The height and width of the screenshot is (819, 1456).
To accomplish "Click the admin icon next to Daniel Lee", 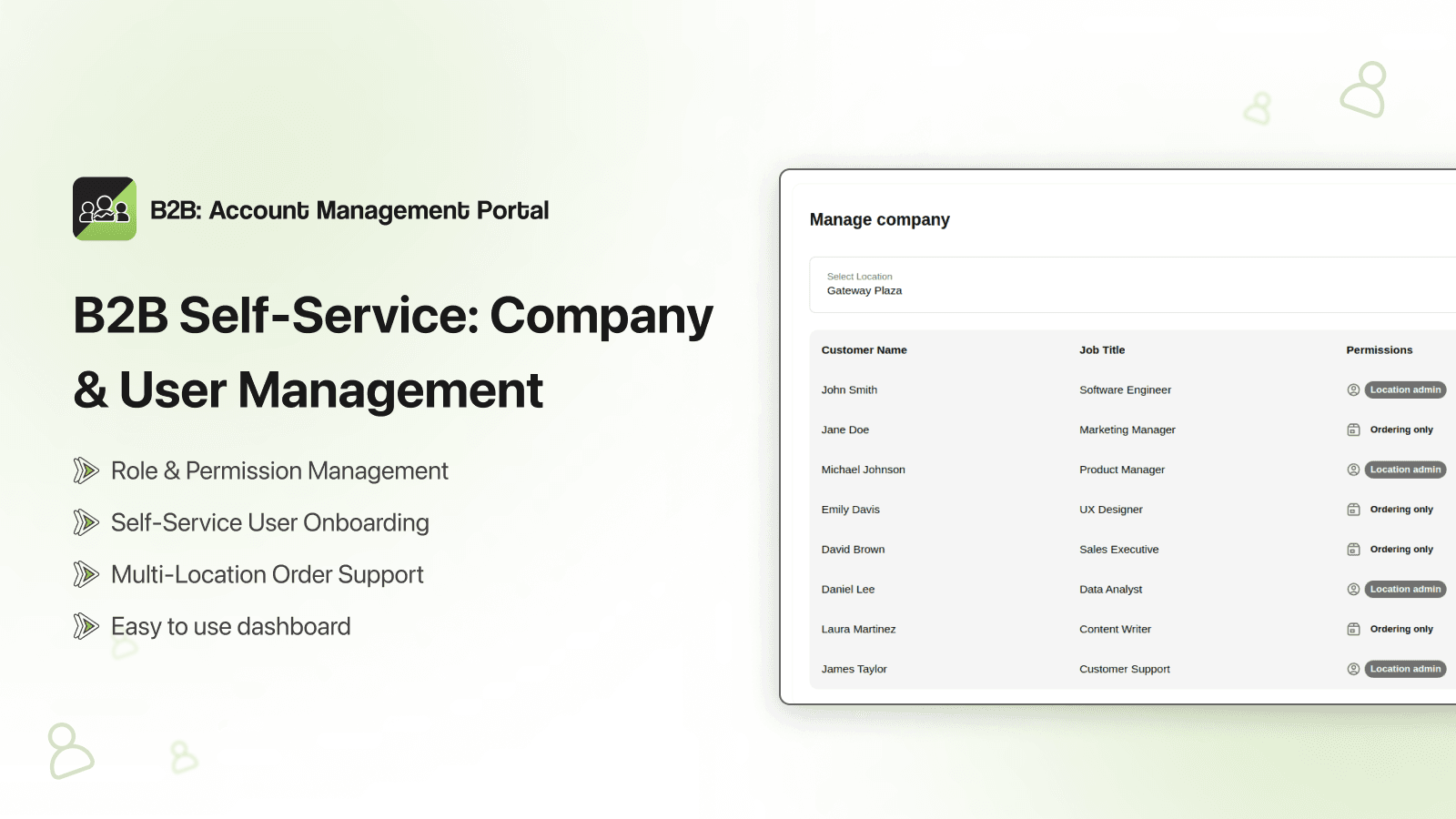I will (x=1353, y=589).
